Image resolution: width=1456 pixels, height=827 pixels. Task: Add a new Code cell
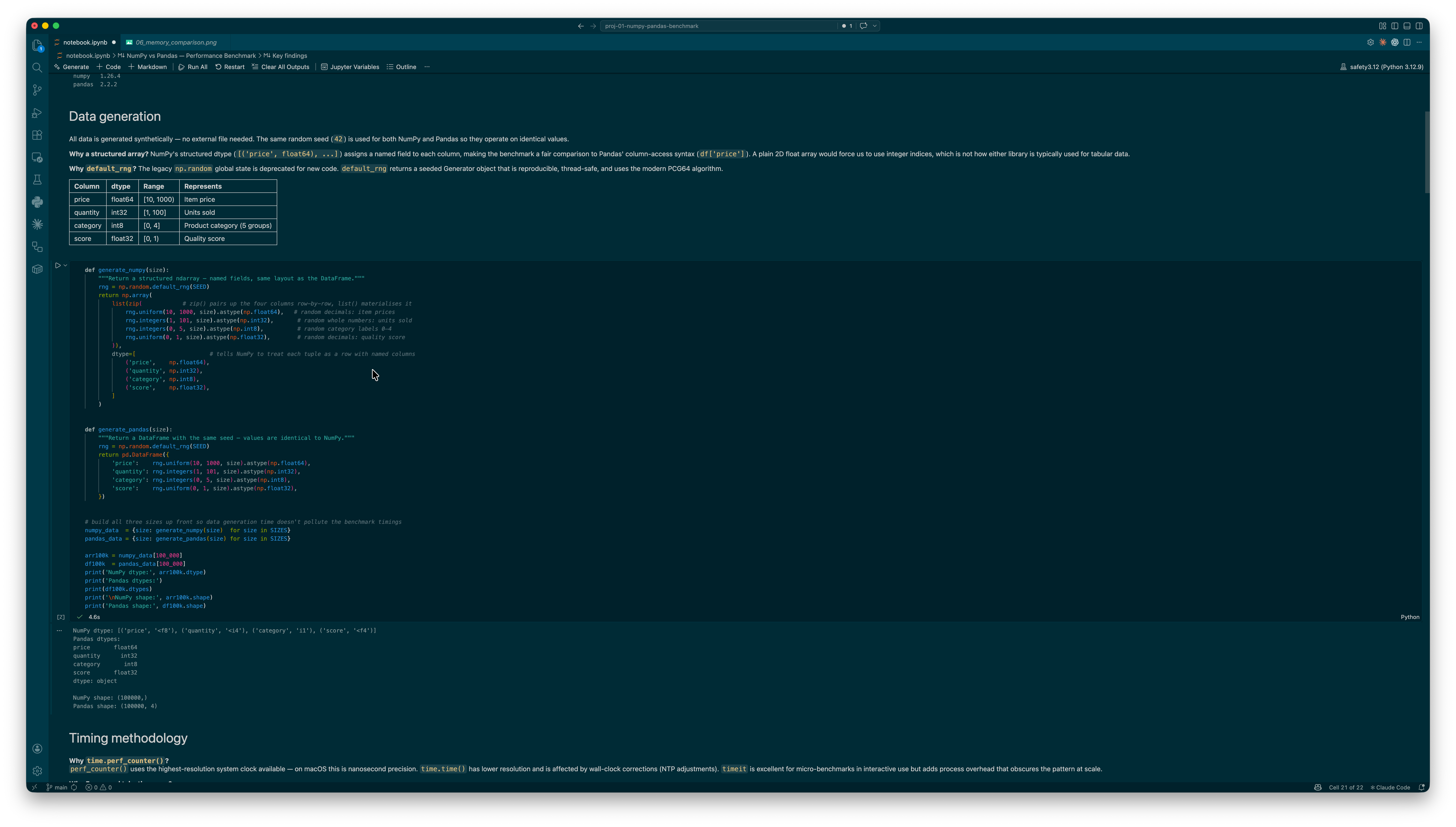pyautogui.click(x=108, y=67)
